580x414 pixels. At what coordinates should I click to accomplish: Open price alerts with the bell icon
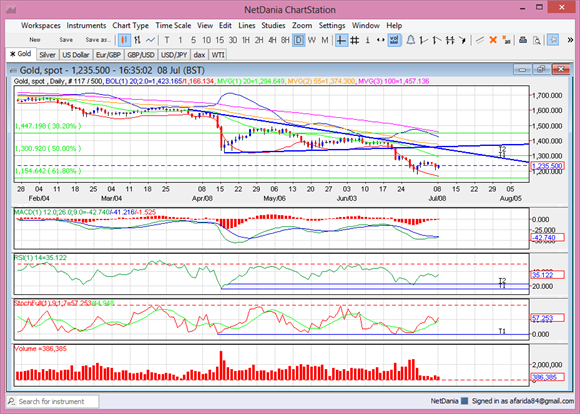(410, 40)
